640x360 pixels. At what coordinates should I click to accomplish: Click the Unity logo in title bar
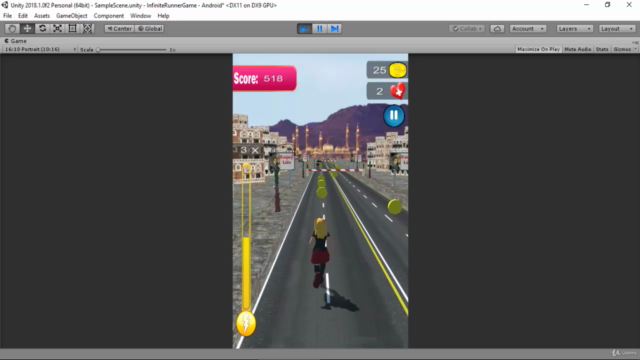click(x=5, y=5)
